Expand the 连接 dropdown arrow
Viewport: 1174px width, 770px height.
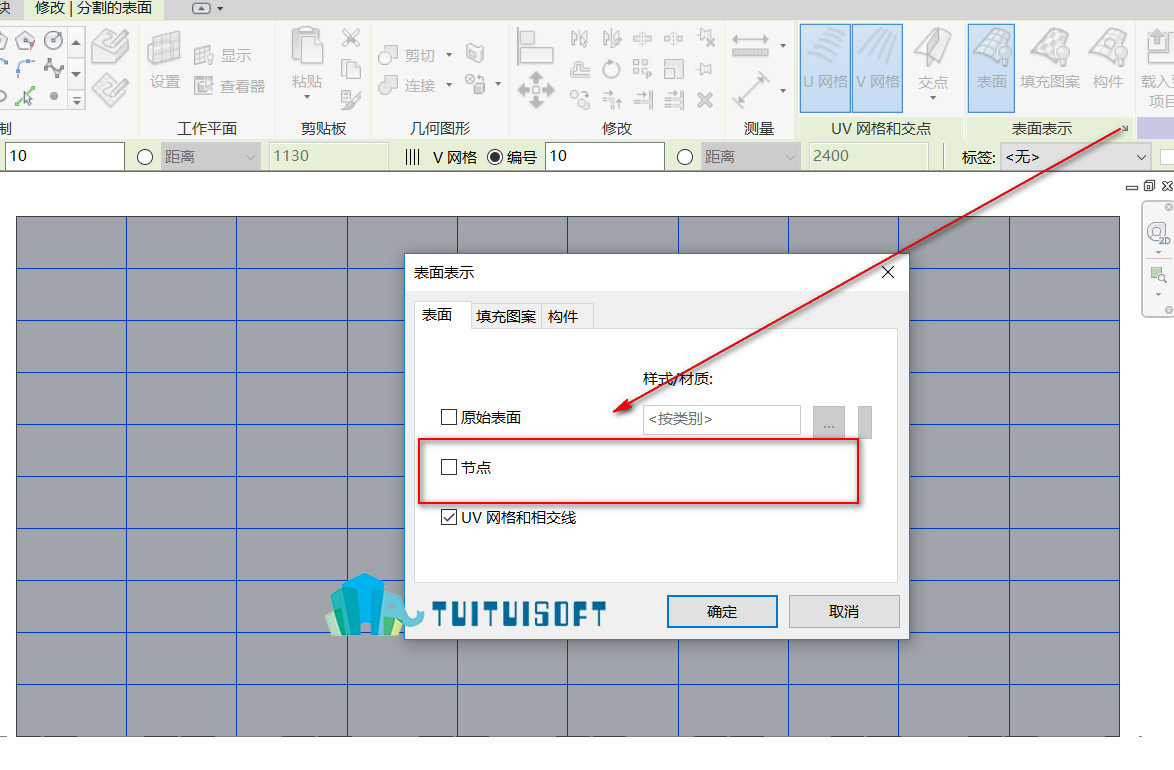tap(449, 85)
